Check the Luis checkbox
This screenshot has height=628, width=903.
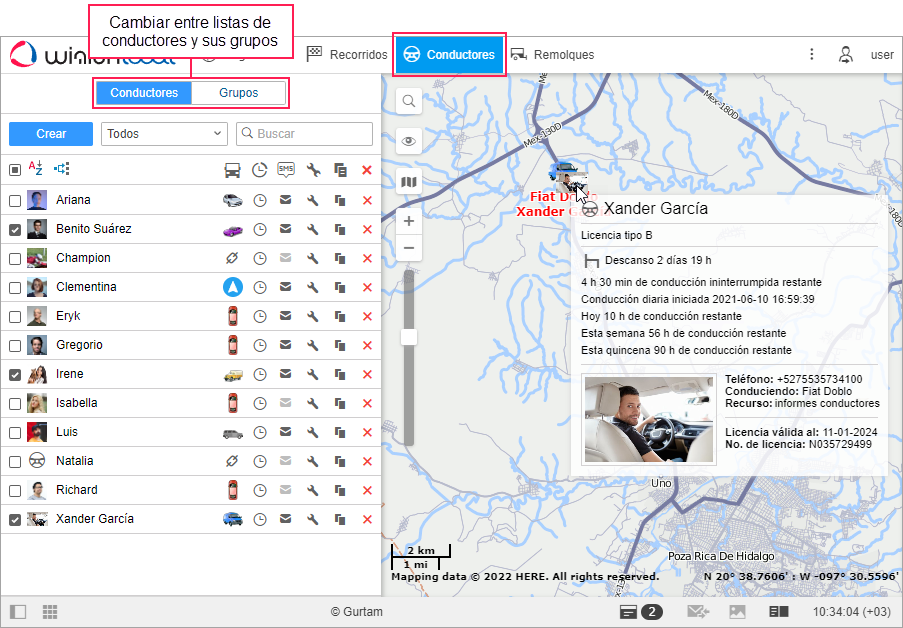point(15,433)
